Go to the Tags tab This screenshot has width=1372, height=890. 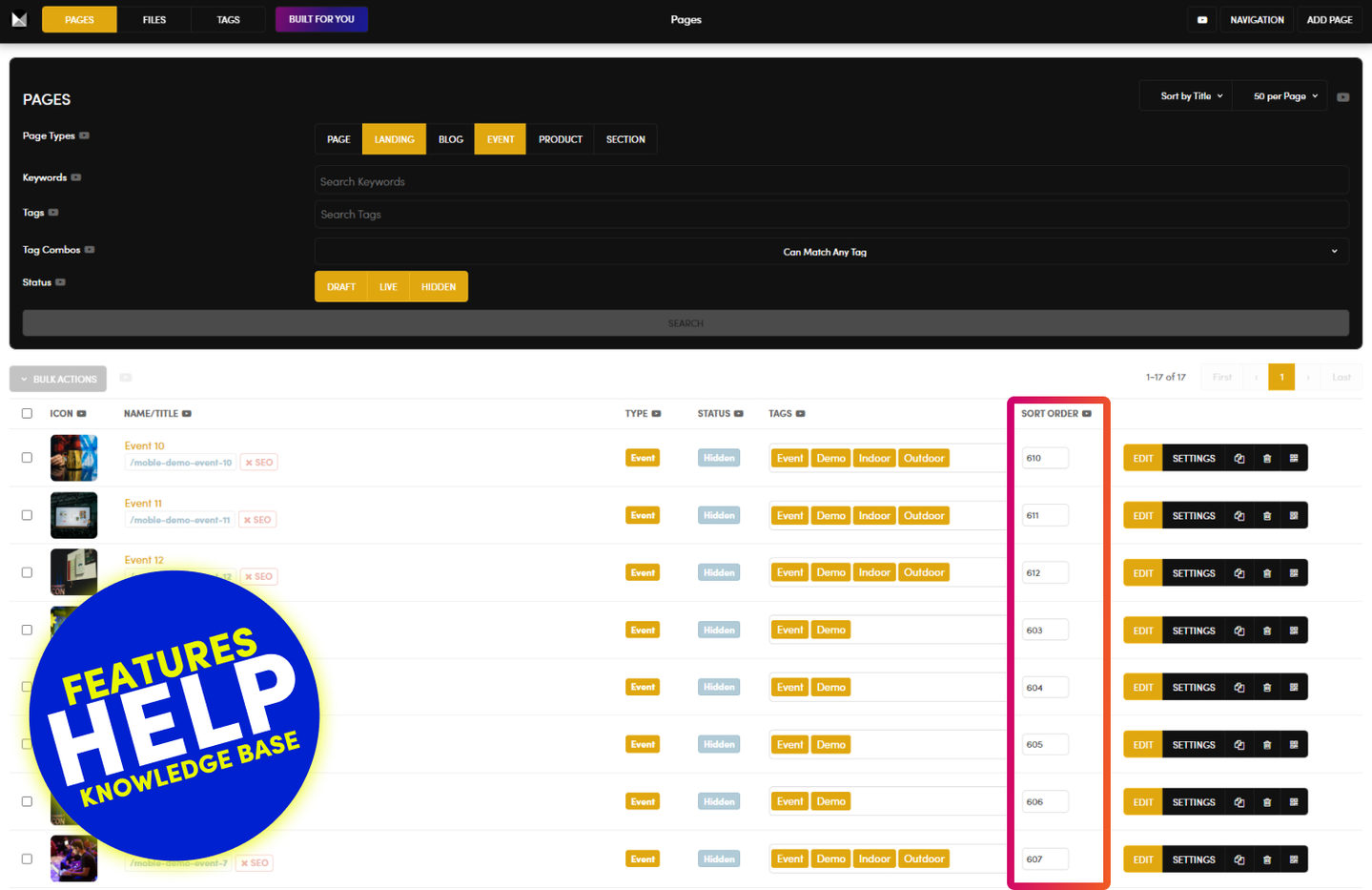(x=228, y=20)
